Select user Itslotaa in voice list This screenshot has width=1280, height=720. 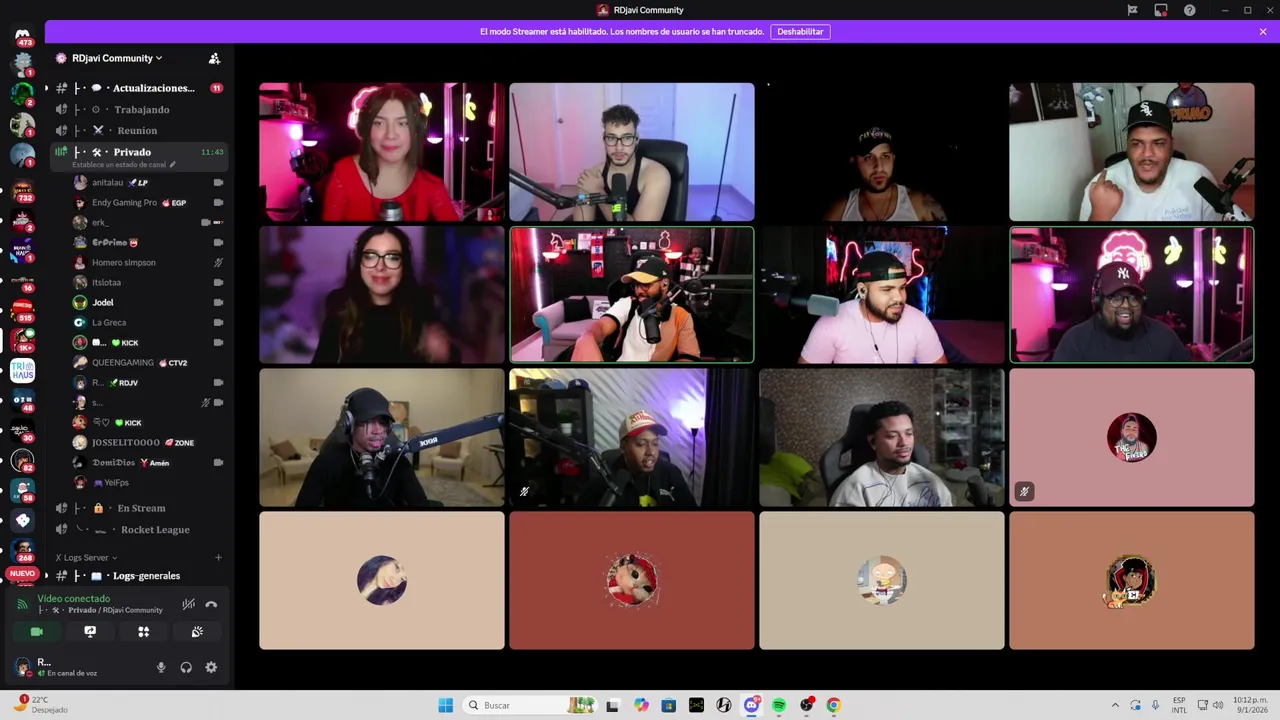[x=149, y=283]
